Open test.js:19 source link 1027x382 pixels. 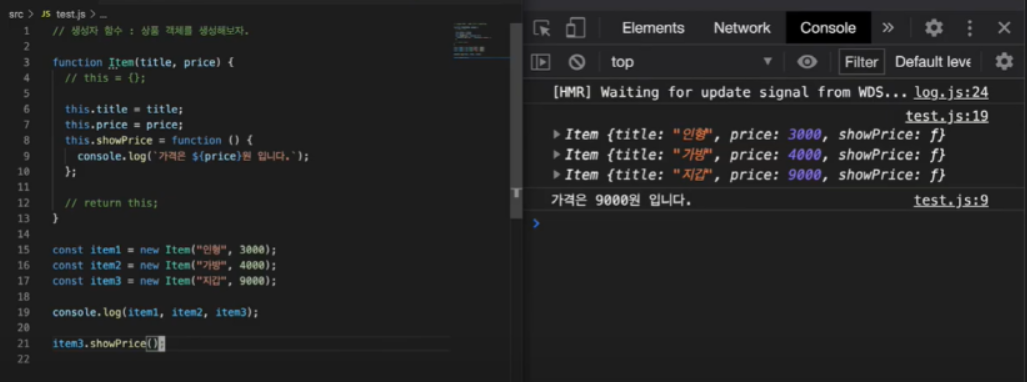[x=947, y=117]
